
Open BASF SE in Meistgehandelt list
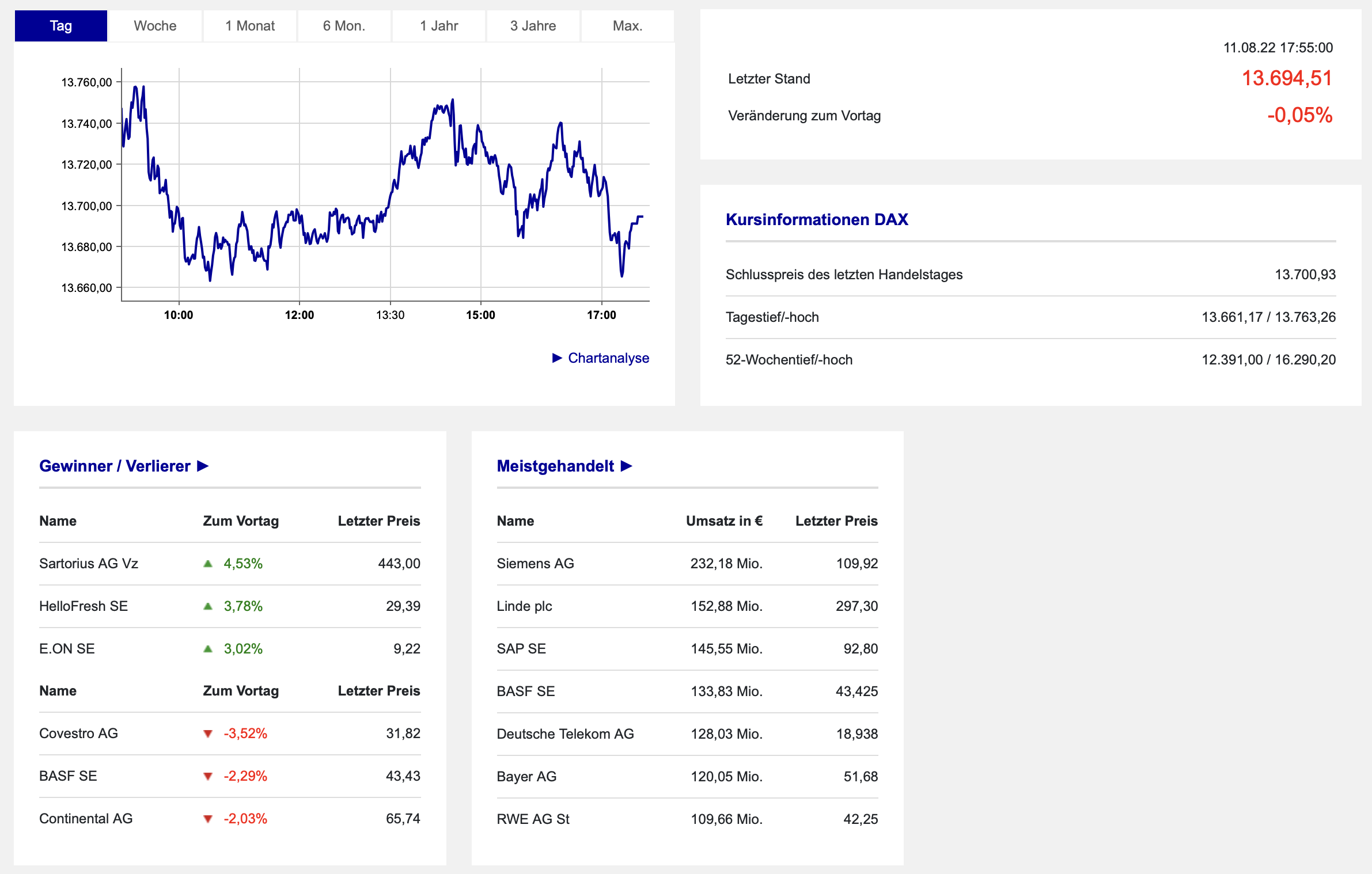click(x=526, y=691)
